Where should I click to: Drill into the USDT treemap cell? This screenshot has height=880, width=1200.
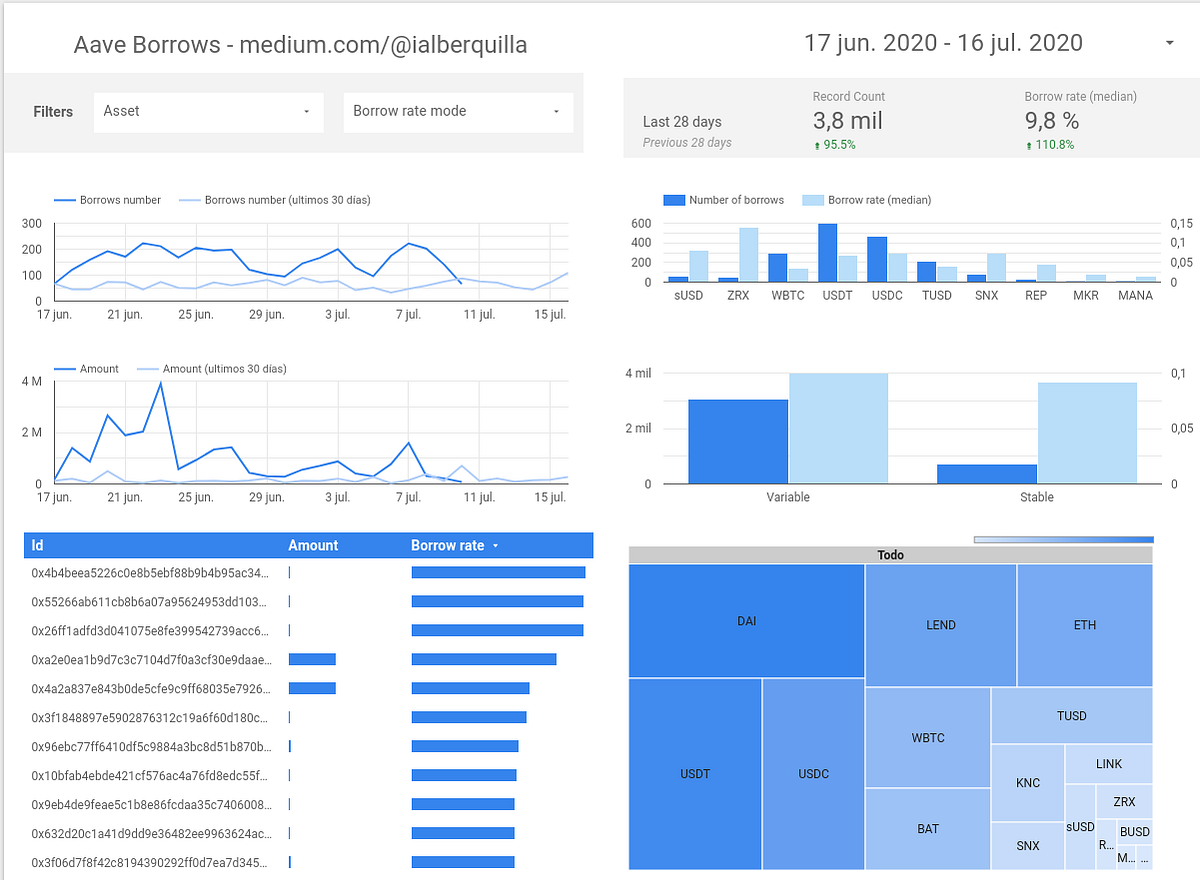tap(694, 773)
